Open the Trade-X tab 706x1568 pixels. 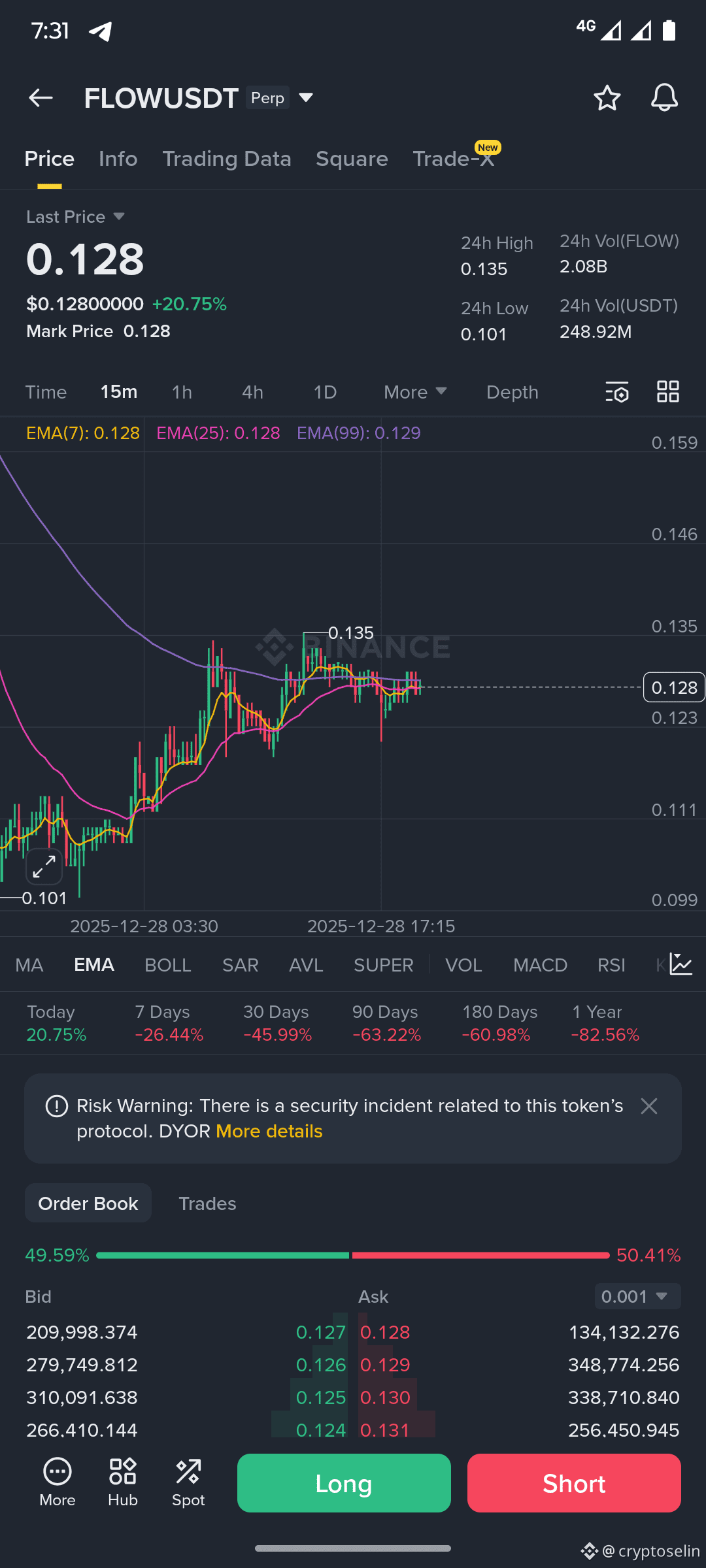[454, 159]
